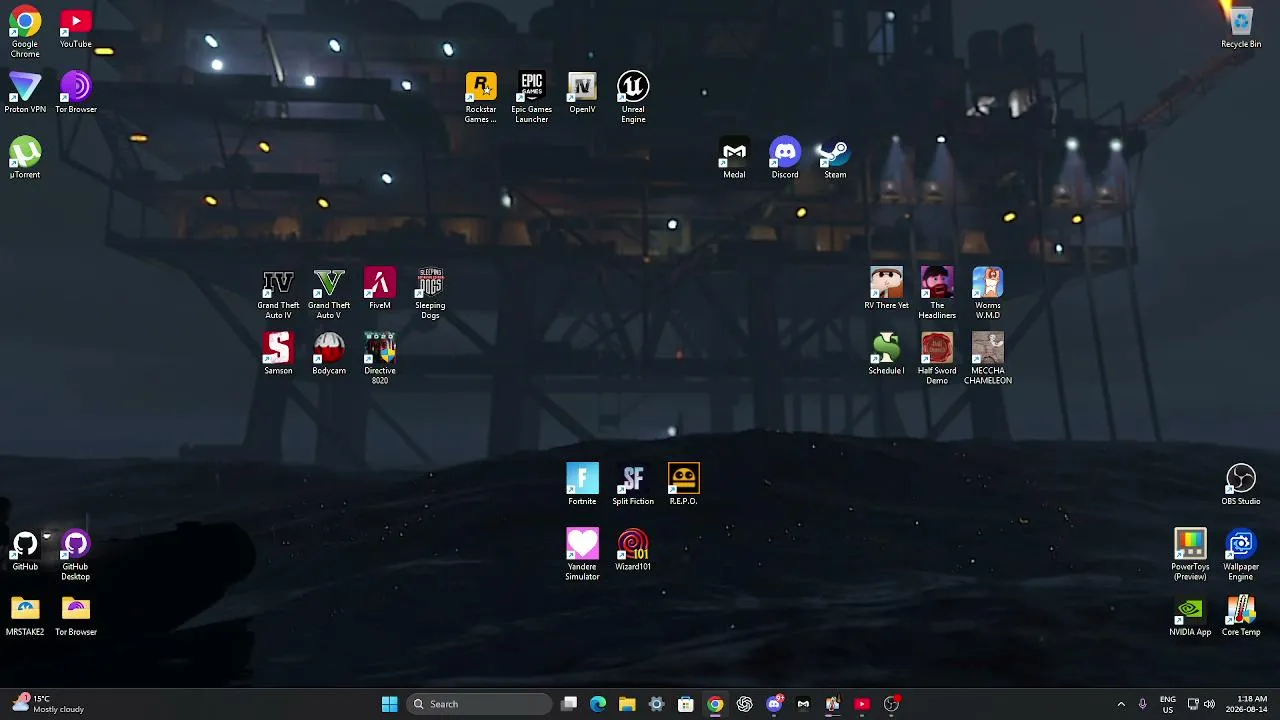The height and width of the screenshot is (720, 1280).
Task: Select the Wizard101 desktop icon
Action: tap(633, 550)
